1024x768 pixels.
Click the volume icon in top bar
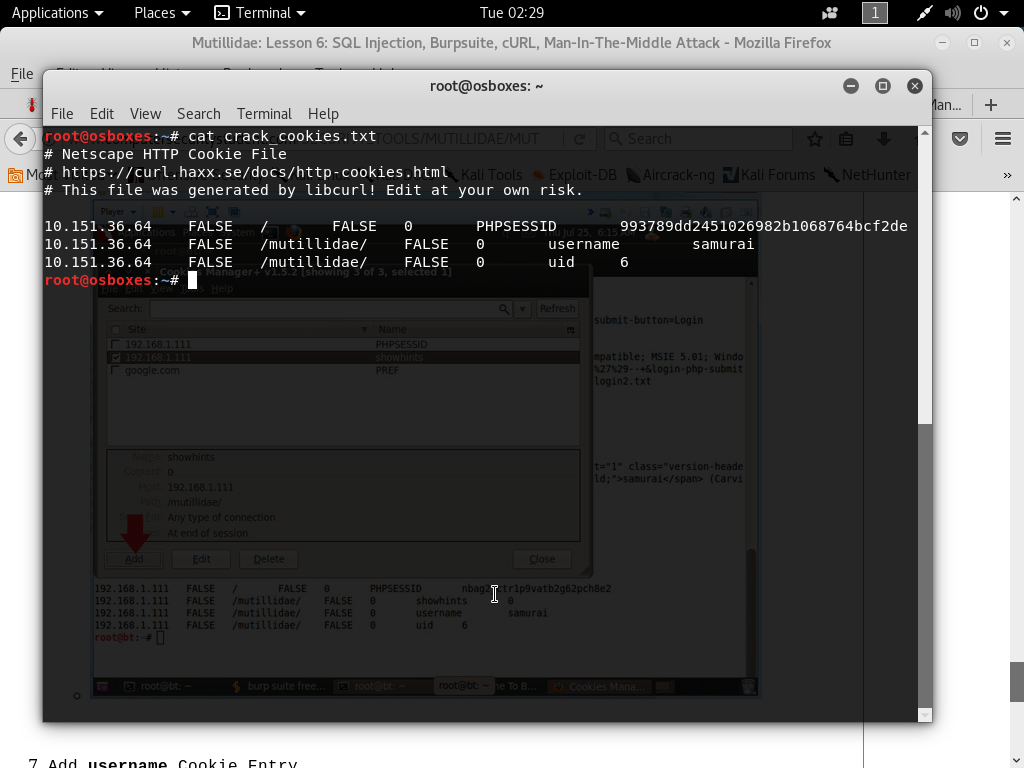pyautogui.click(x=956, y=13)
